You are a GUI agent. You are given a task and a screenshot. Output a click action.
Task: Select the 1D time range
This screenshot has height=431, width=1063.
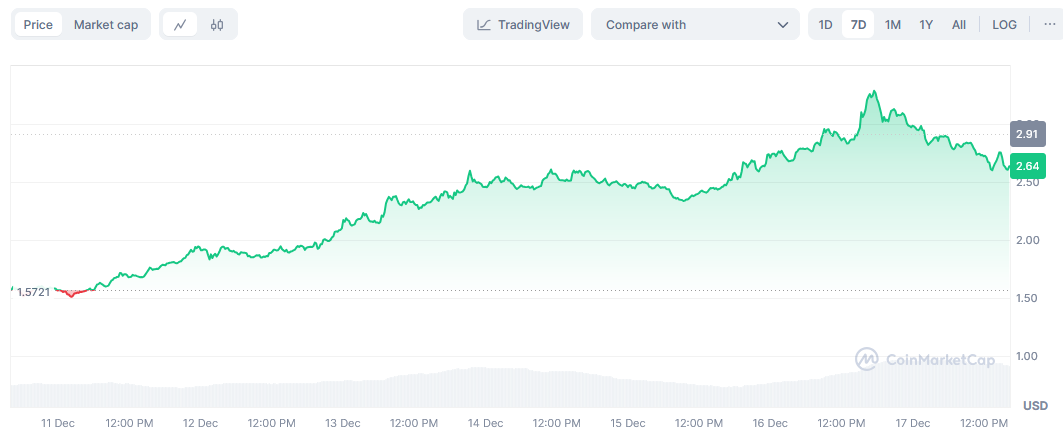826,25
